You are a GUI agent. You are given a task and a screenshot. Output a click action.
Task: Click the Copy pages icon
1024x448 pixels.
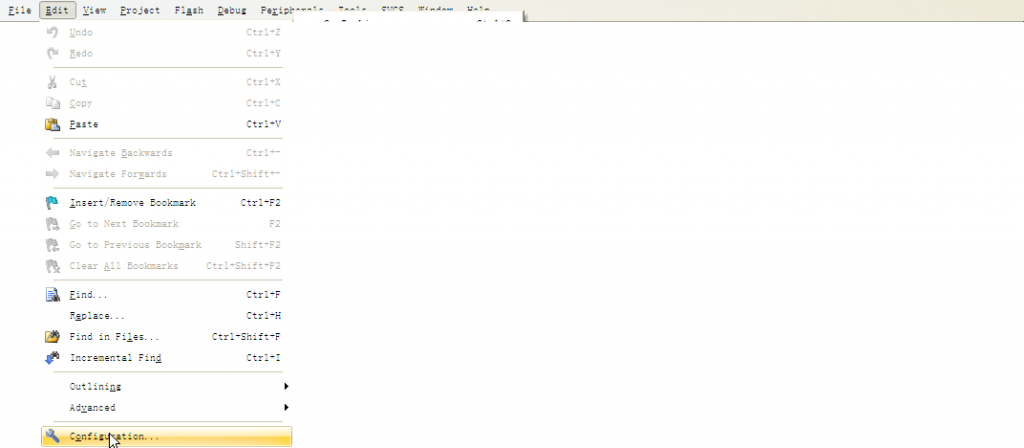click(53, 103)
